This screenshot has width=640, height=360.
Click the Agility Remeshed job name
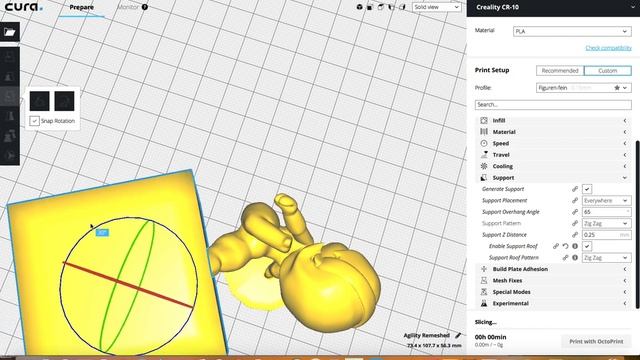(427, 336)
